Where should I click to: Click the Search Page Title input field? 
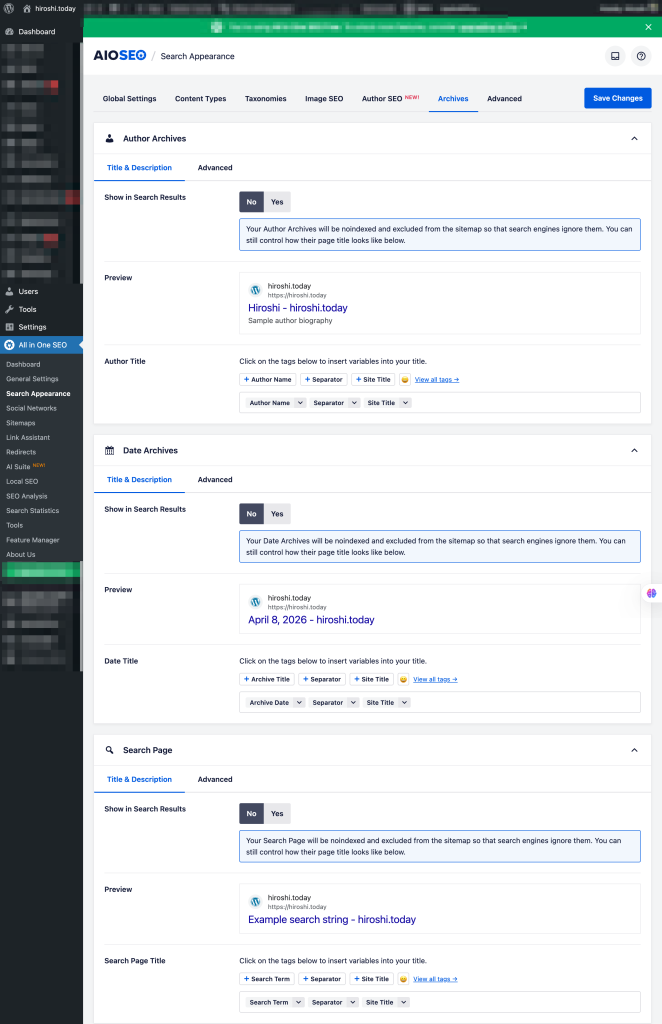click(520, 1002)
